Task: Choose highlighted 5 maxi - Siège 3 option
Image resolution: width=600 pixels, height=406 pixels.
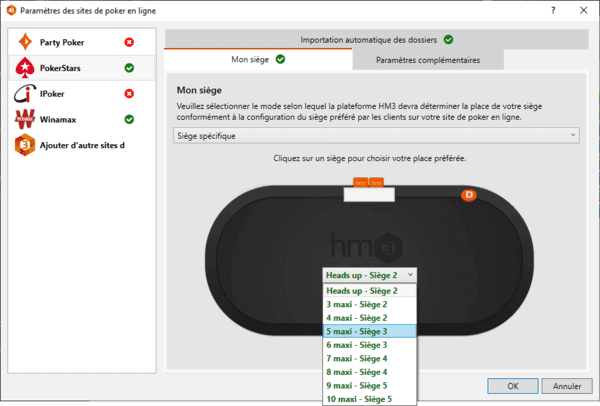Action: (x=370, y=331)
